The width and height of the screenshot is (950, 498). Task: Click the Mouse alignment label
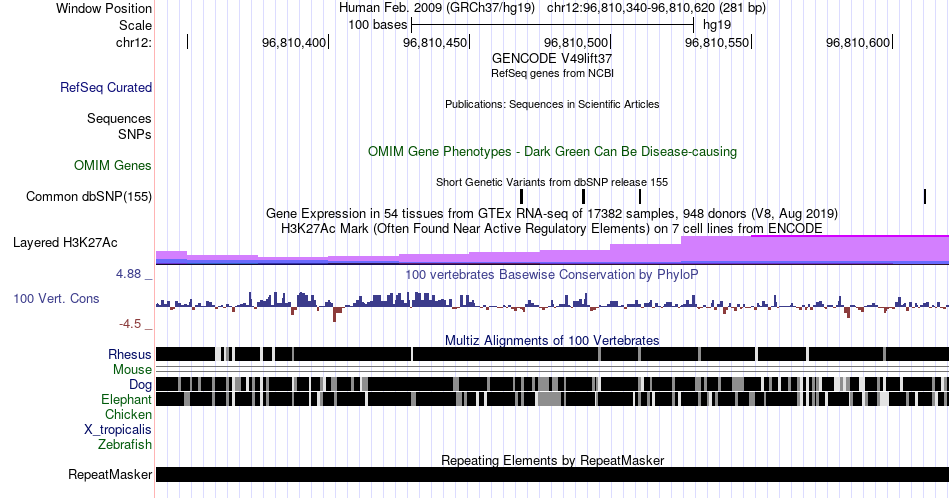coord(132,370)
